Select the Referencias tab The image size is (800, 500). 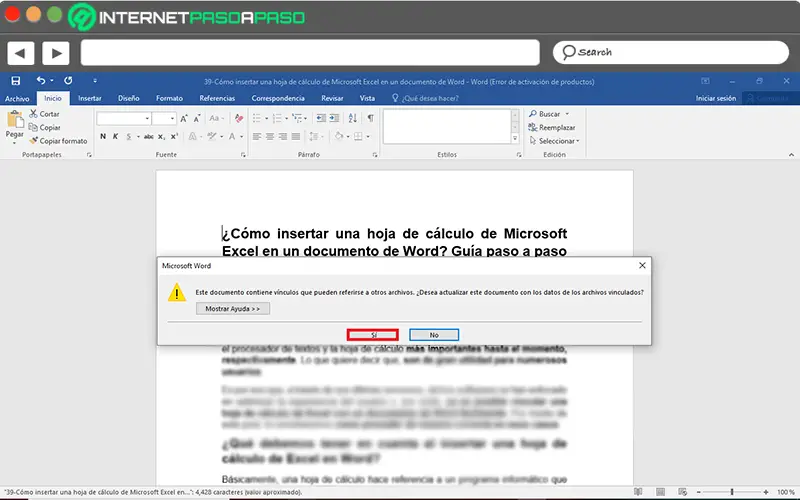[x=217, y=98]
